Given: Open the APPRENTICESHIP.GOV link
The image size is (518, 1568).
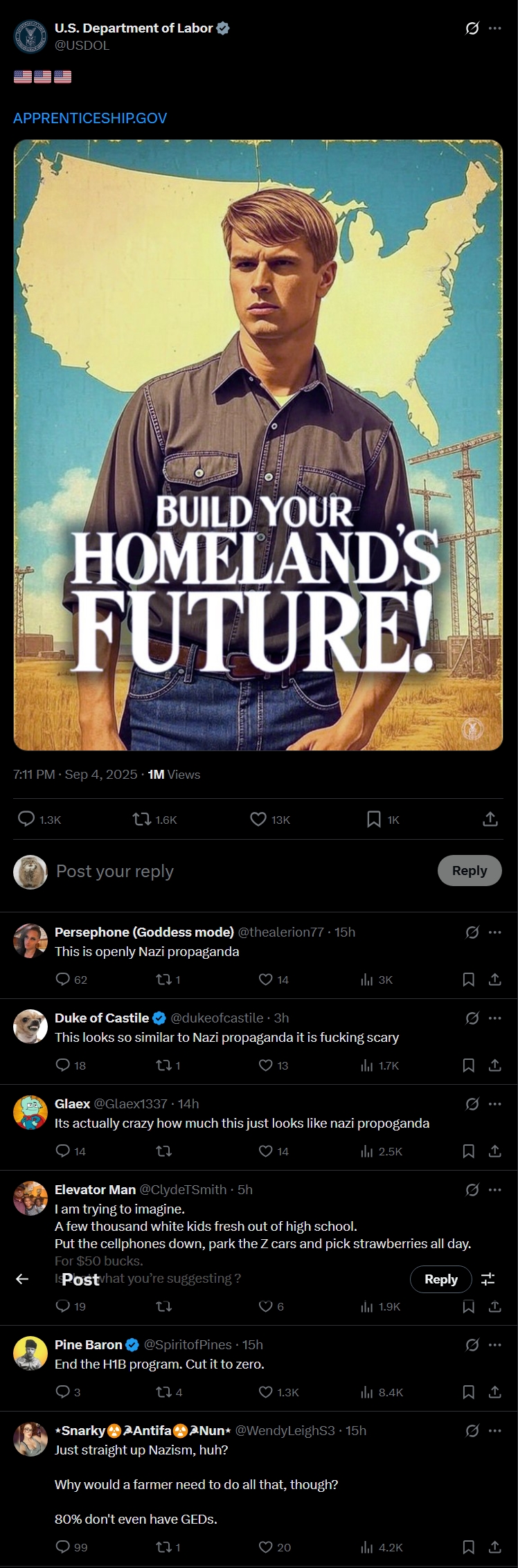Looking at the screenshot, I should (90, 118).
